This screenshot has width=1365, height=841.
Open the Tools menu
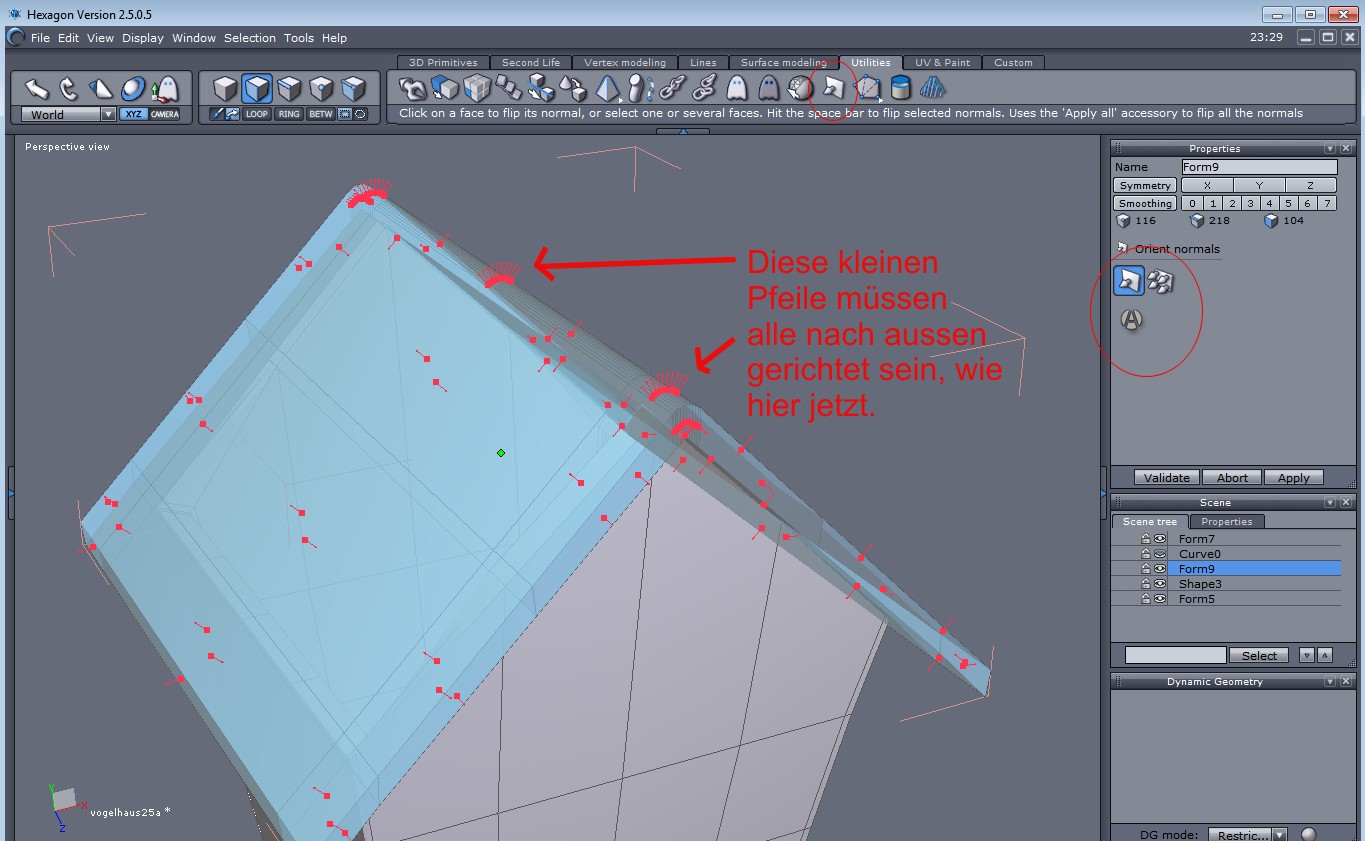pyautogui.click(x=298, y=38)
